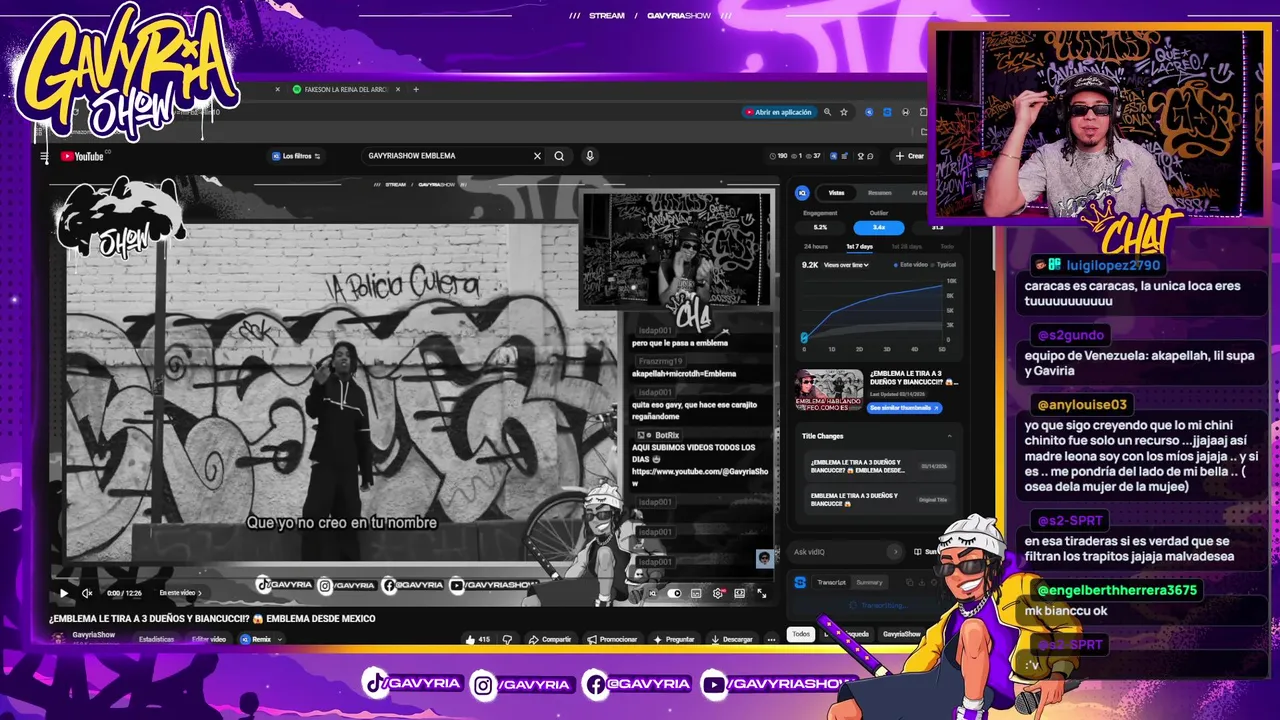Open Vistas tab in vidIQ panel
Image resolution: width=1280 pixels, height=720 pixels.
point(836,193)
